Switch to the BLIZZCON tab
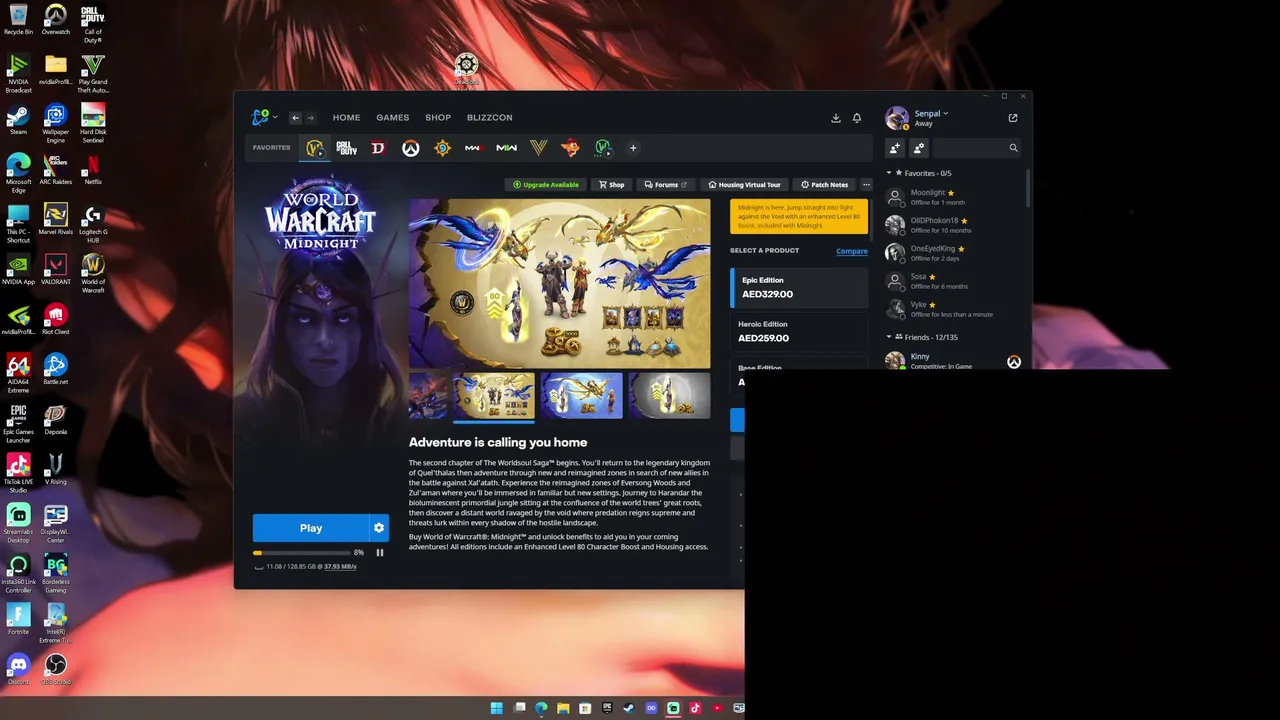Screen dimensions: 1280x720 [489, 118]
